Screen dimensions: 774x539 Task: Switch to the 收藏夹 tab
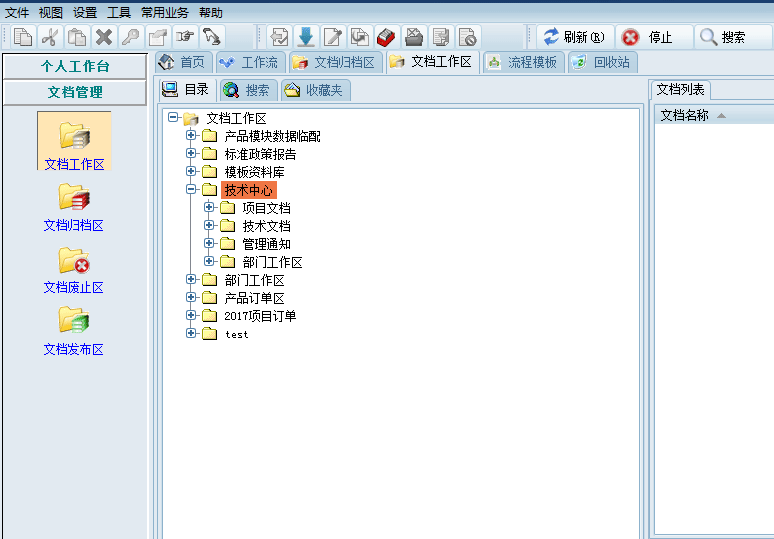pyautogui.click(x=313, y=90)
